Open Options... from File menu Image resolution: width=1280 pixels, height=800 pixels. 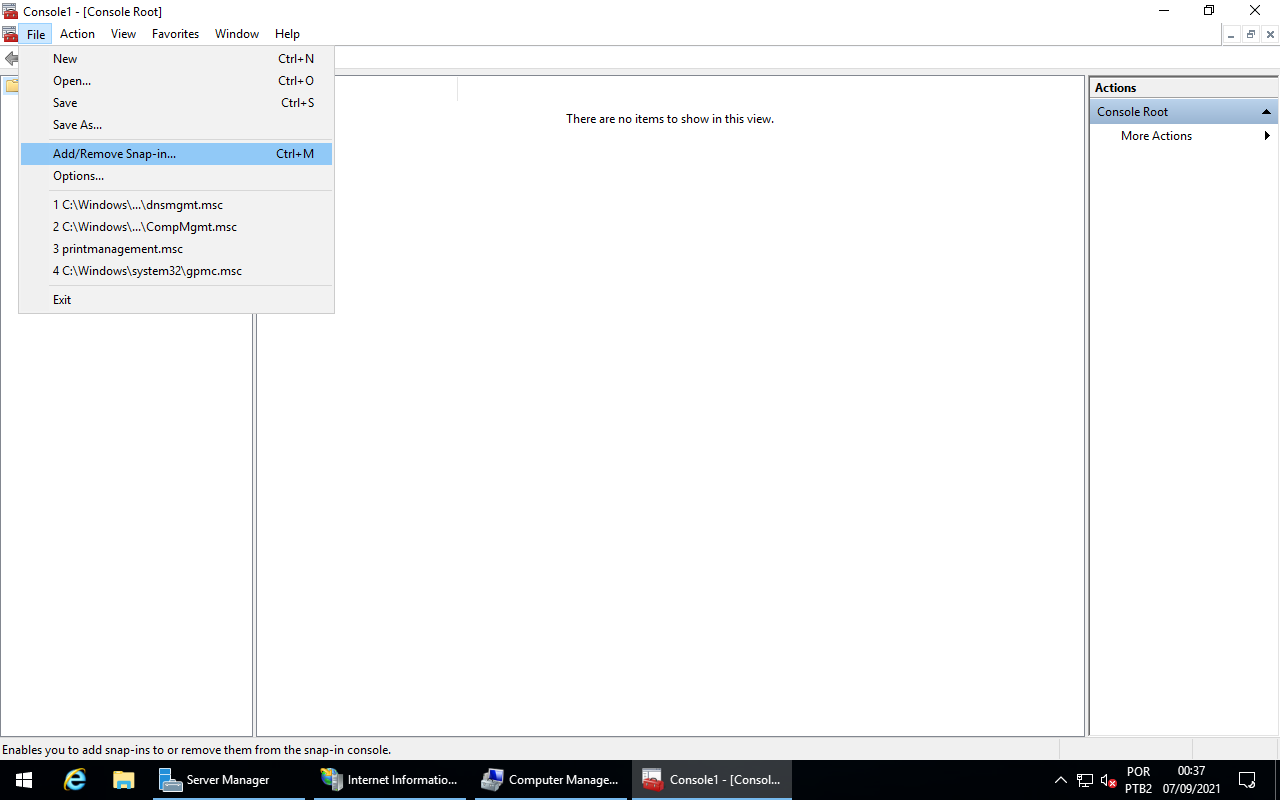pyautogui.click(x=78, y=176)
